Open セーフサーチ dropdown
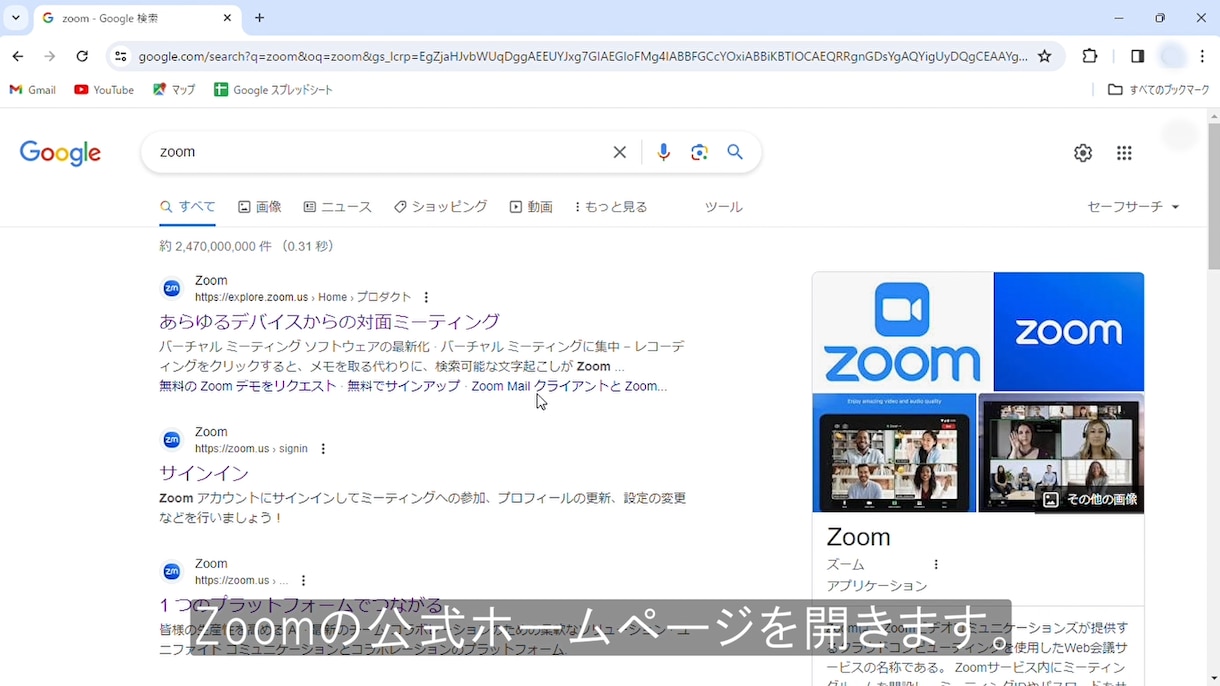This screenshot has height=686, width=1220. tap(1134, 207)
